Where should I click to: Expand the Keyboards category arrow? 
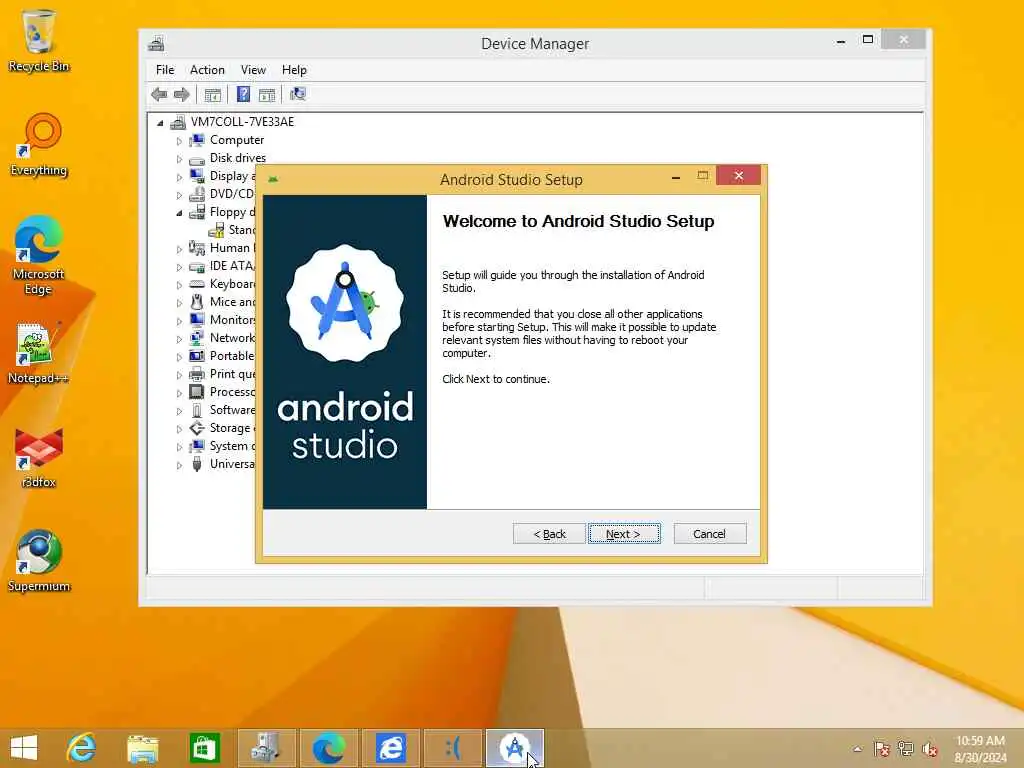(179, 285)
